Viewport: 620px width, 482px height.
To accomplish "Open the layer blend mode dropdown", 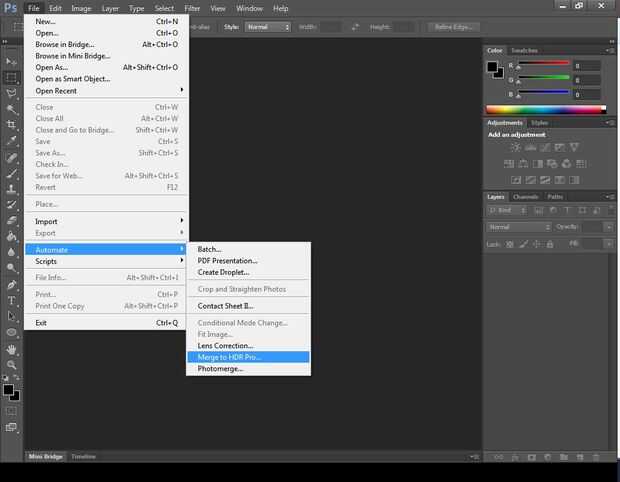I will [x=518, y=227].
